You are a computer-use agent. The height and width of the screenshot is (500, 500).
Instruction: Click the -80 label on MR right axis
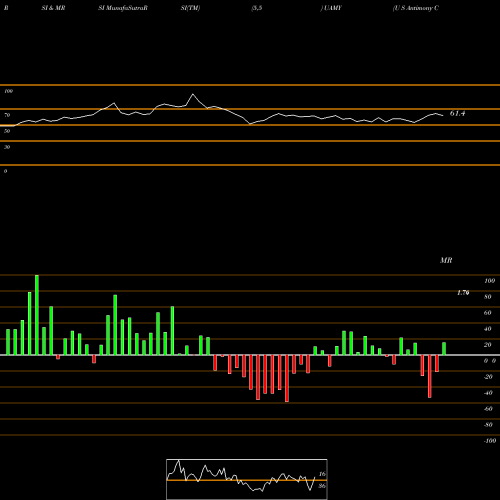click(488, 425)
